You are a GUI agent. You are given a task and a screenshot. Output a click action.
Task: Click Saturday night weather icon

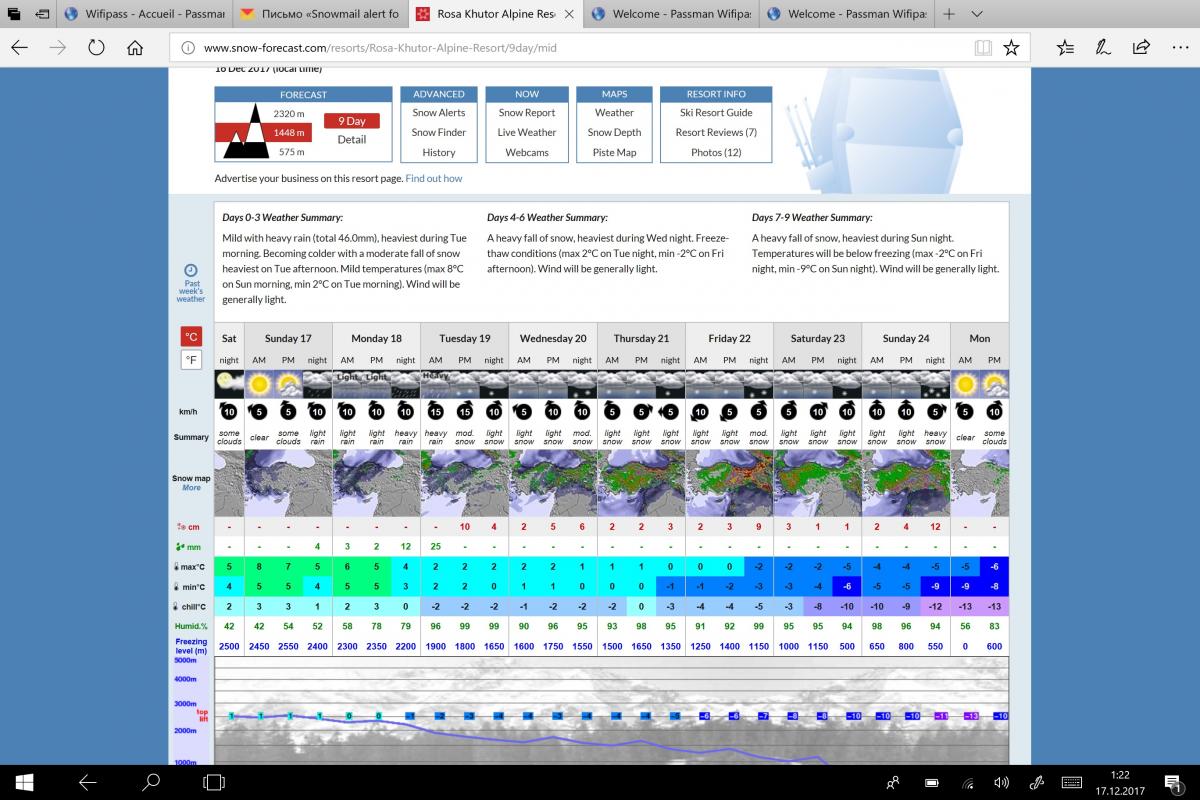(x=229, y=383)
